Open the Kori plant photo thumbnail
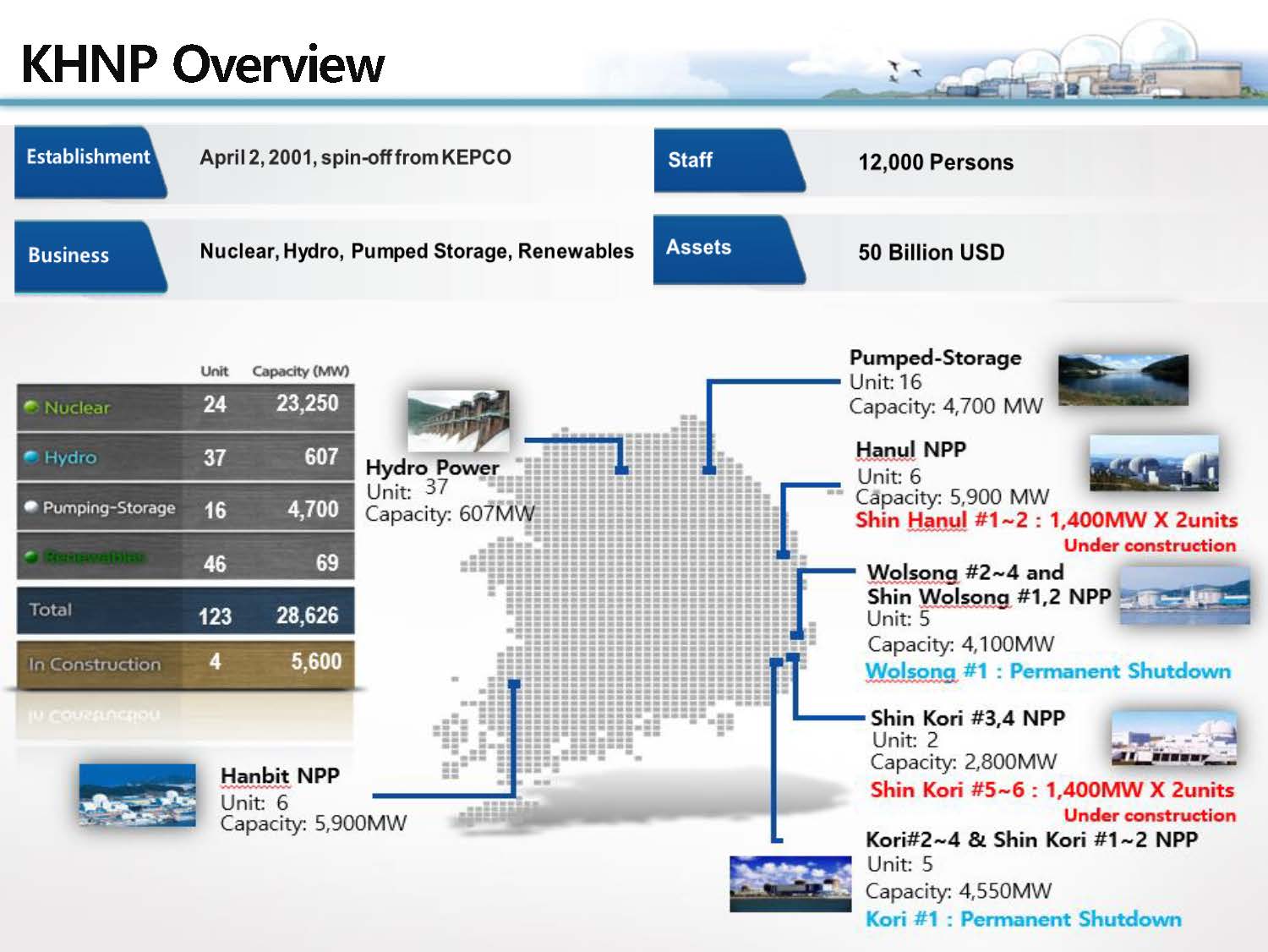1268x952 pixels. coord(790,884)
